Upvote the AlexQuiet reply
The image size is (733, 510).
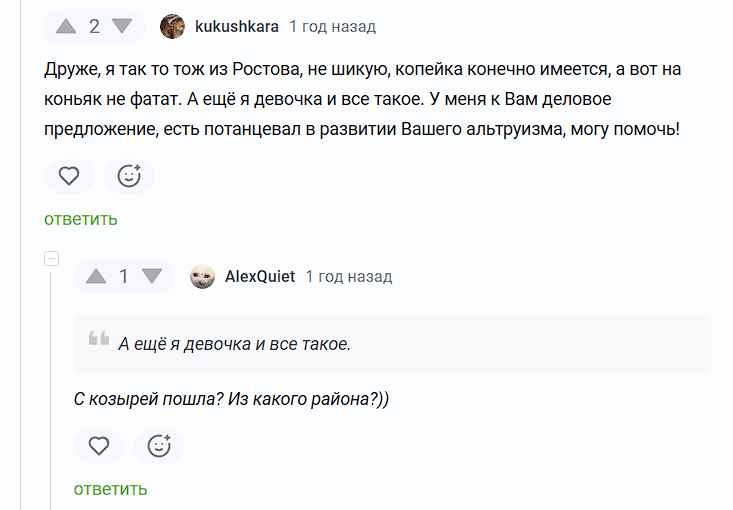pos(97,276)
